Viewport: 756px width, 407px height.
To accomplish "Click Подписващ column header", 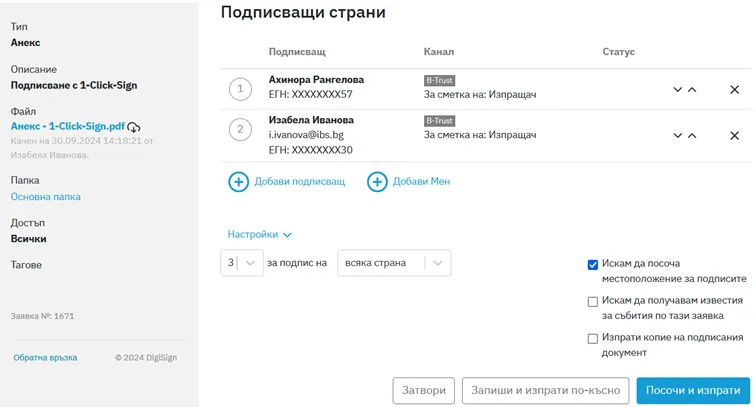I will pyautogui.click(x=297, y=52).
